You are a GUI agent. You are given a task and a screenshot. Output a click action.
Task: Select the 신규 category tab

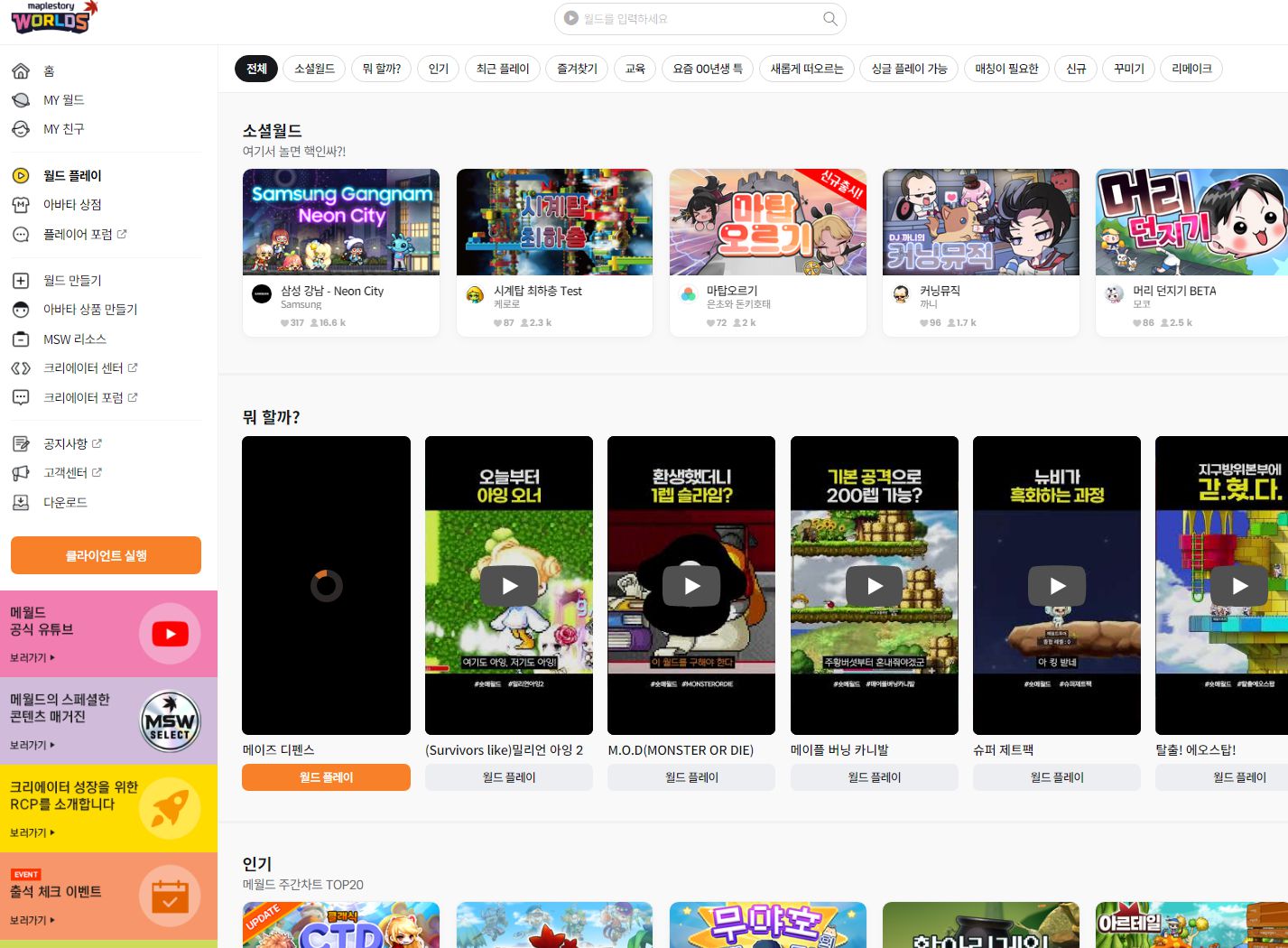click(1076, 69)
